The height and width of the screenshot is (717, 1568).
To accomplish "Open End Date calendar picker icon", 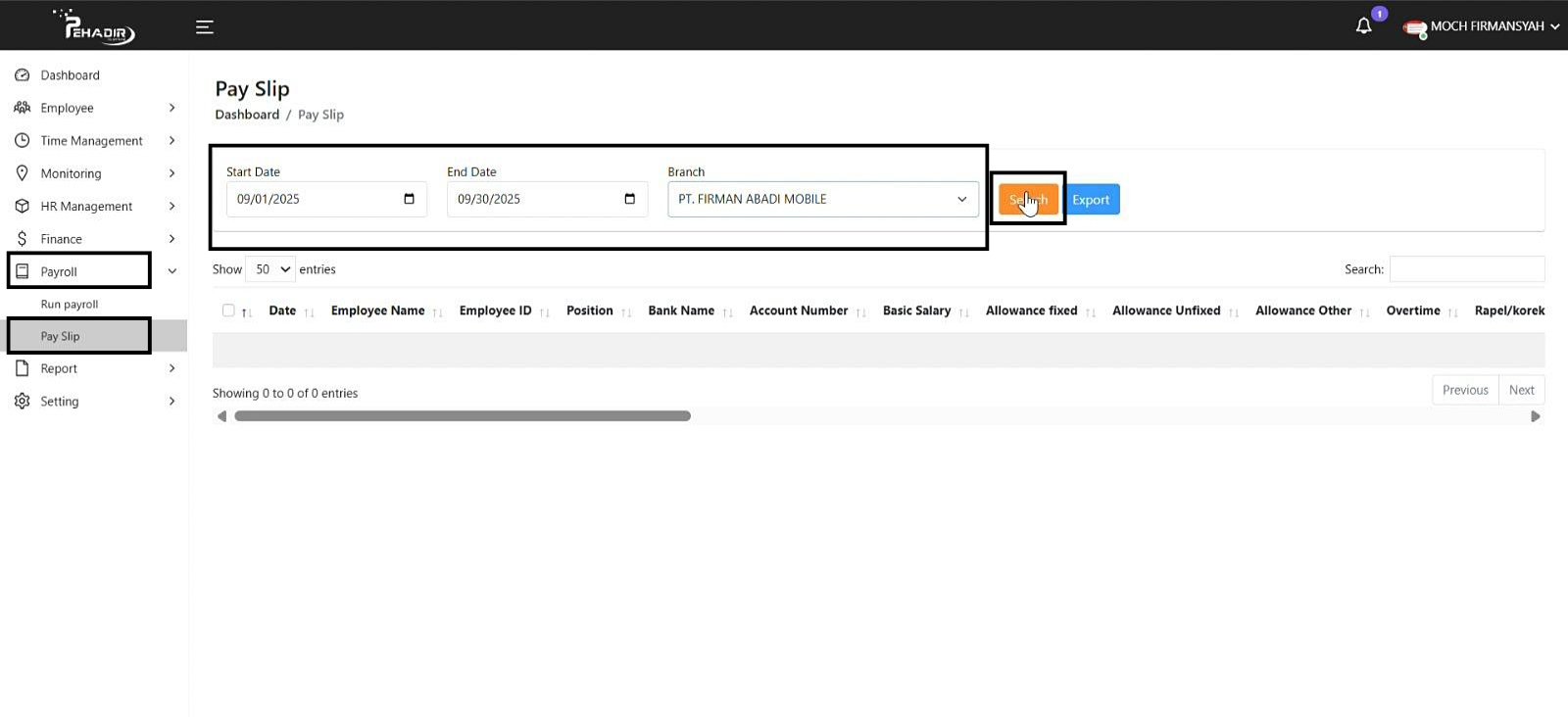I will (629, 199).
